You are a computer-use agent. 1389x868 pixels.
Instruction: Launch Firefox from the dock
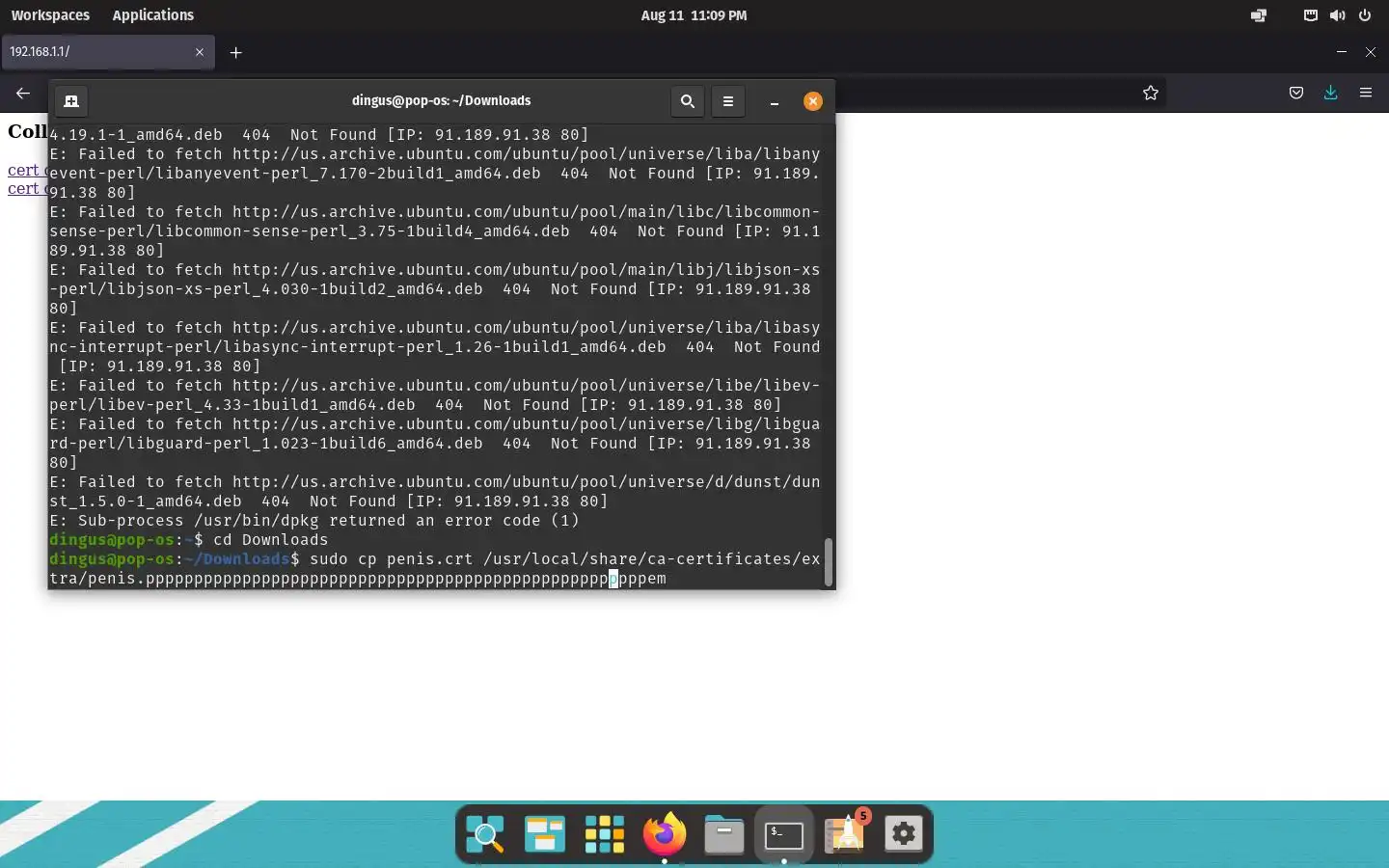(x=665, y=834)
